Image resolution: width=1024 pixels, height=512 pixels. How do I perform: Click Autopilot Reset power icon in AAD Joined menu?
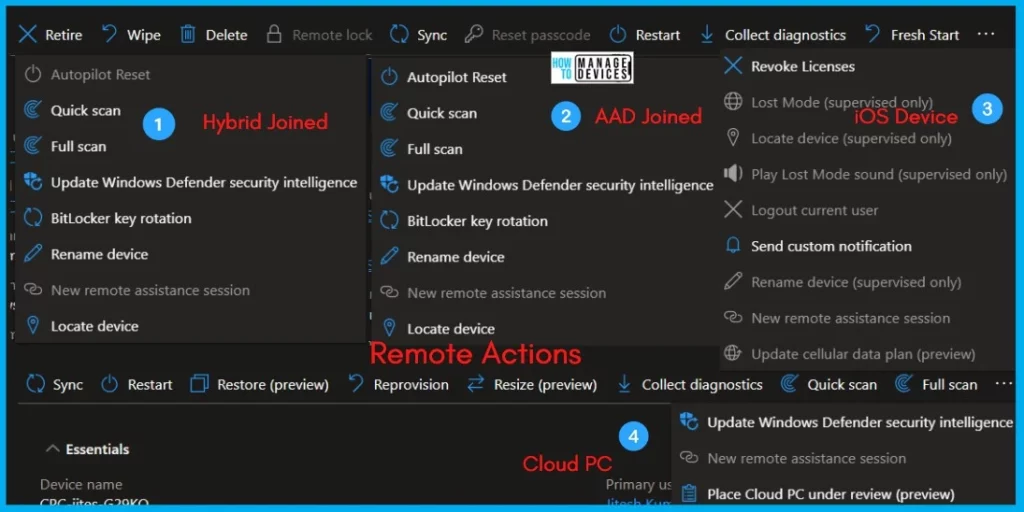(389, 77)
